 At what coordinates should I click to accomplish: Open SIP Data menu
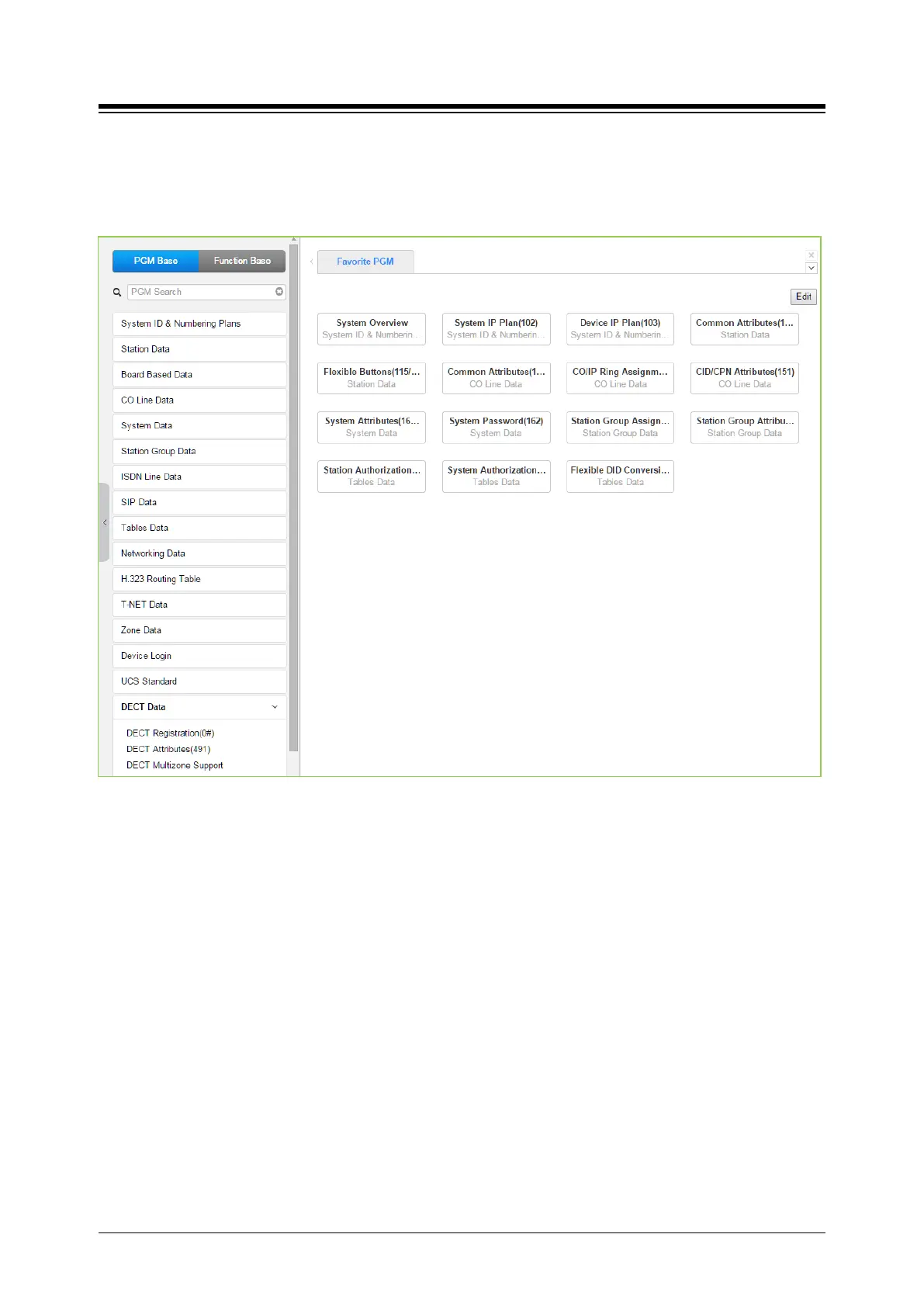click(199, 503)
